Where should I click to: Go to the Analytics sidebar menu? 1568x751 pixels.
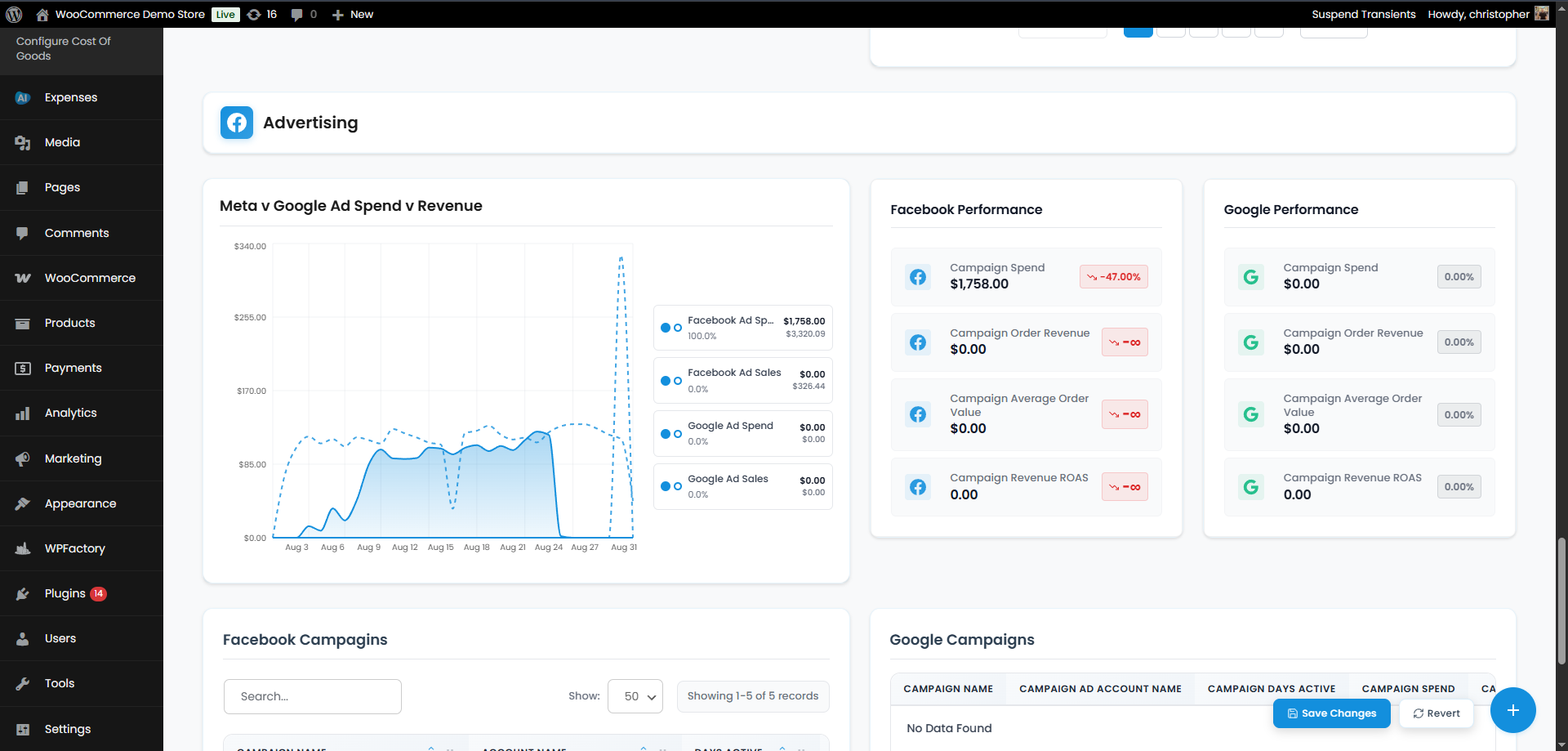pos(71,413)
